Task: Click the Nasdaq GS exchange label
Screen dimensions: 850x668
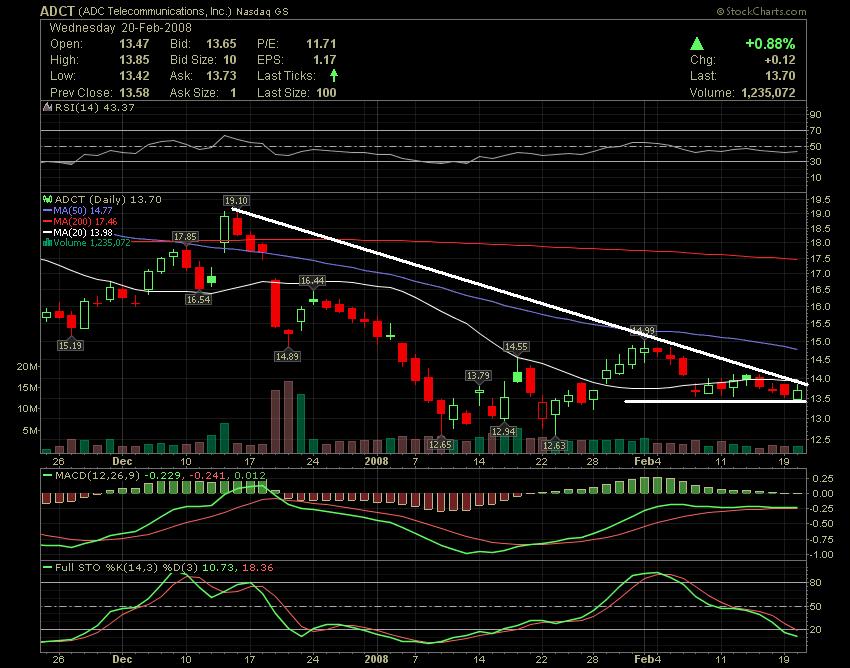Action: (x=263, y=11)
